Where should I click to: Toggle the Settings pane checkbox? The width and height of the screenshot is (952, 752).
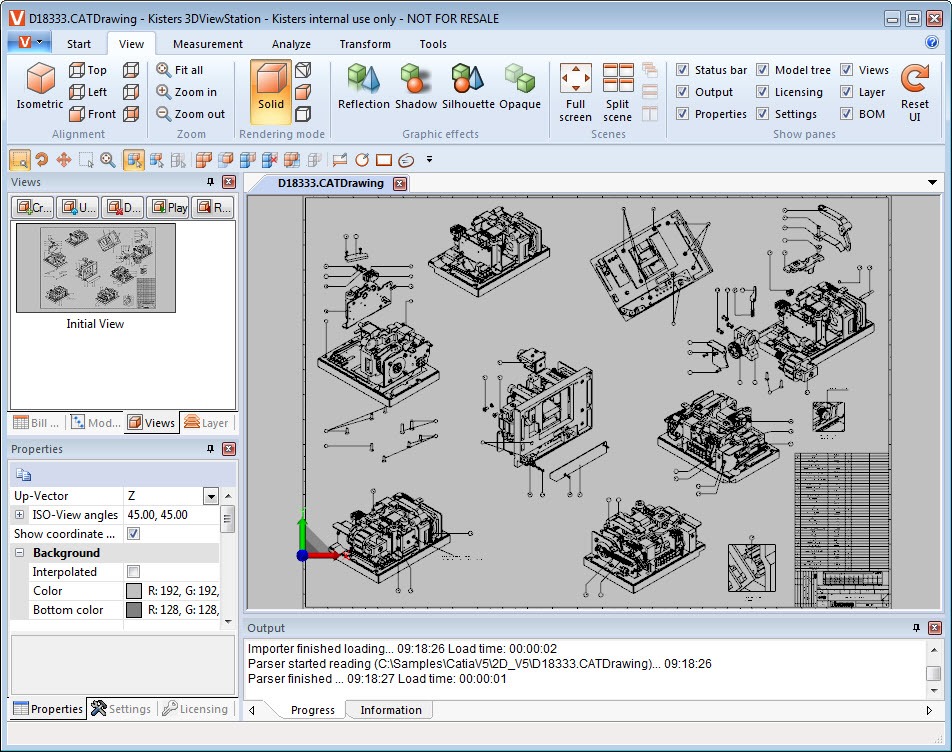pos(763,113)
